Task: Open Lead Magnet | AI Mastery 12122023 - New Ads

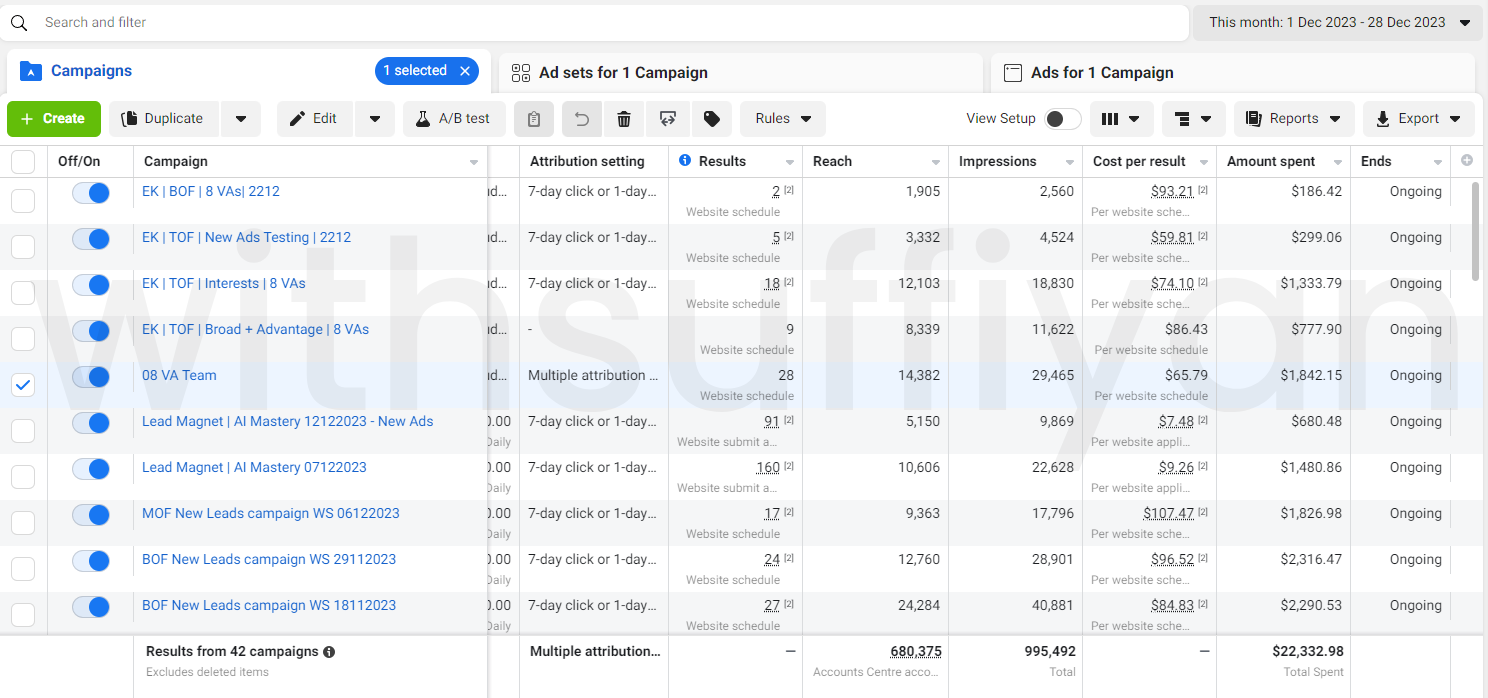Action: [288, 422]
